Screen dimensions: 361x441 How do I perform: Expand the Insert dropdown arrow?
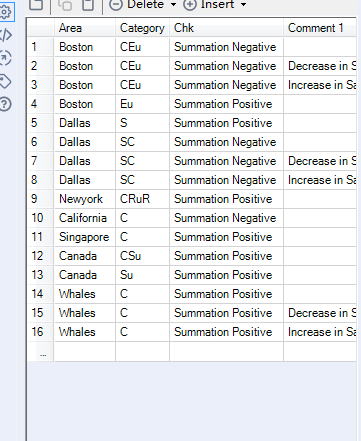[x=244, y=5]
